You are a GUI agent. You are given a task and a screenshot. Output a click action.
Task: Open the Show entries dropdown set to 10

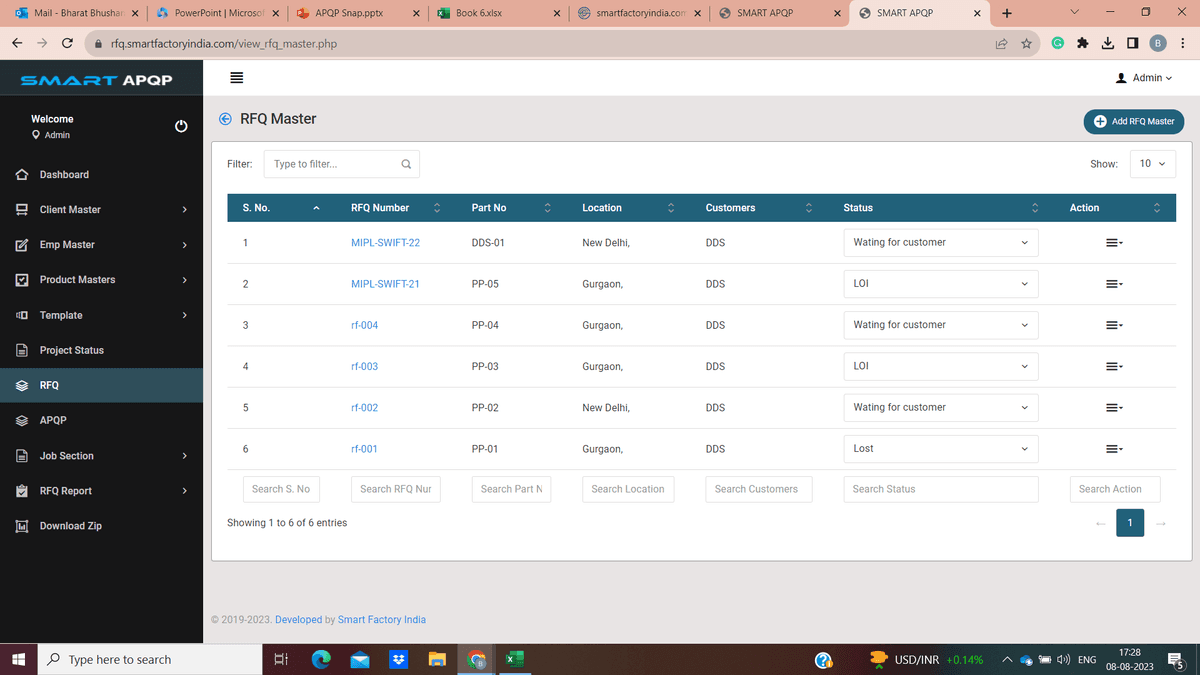1153,163
